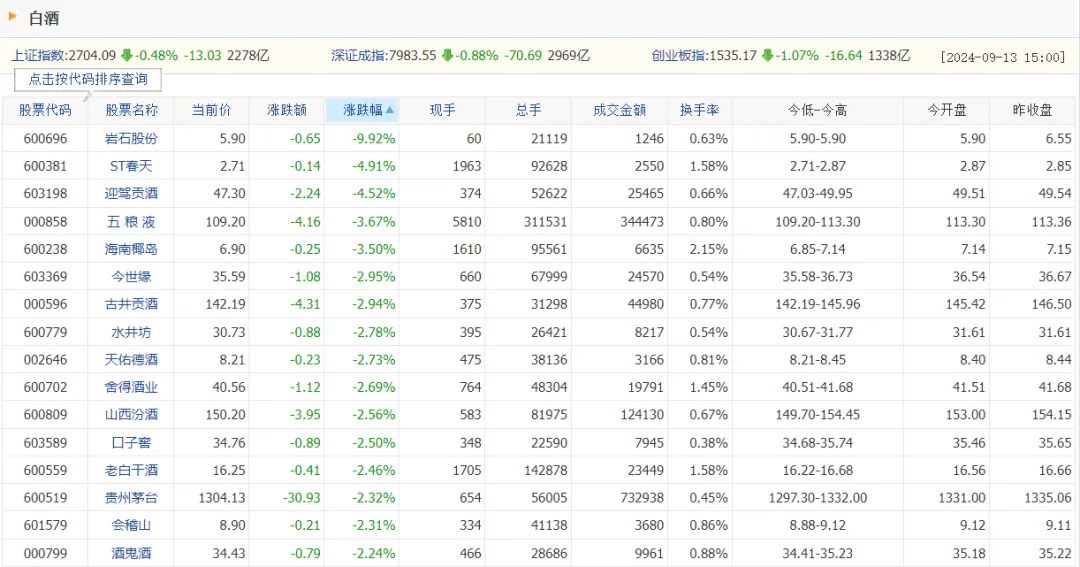Image resolution: width=1080 pixels, height=567 pixels.
Task: Click stock code 600696
Action: [45, 138]
